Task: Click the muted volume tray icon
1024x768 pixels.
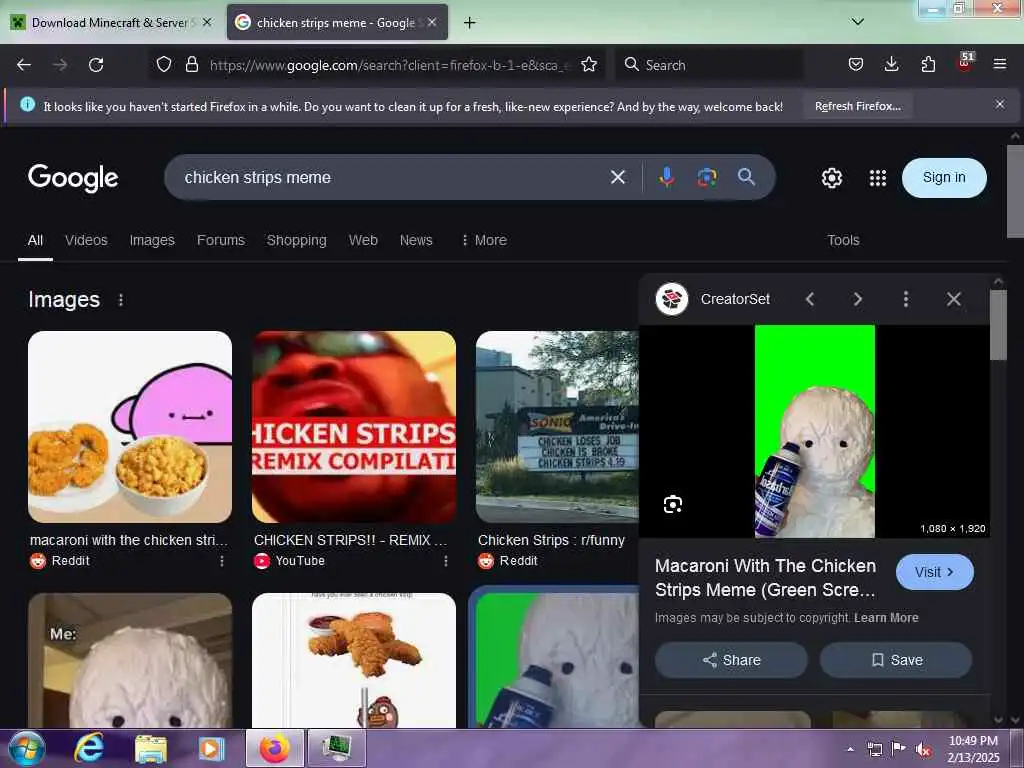Action: tap(923, 750)
